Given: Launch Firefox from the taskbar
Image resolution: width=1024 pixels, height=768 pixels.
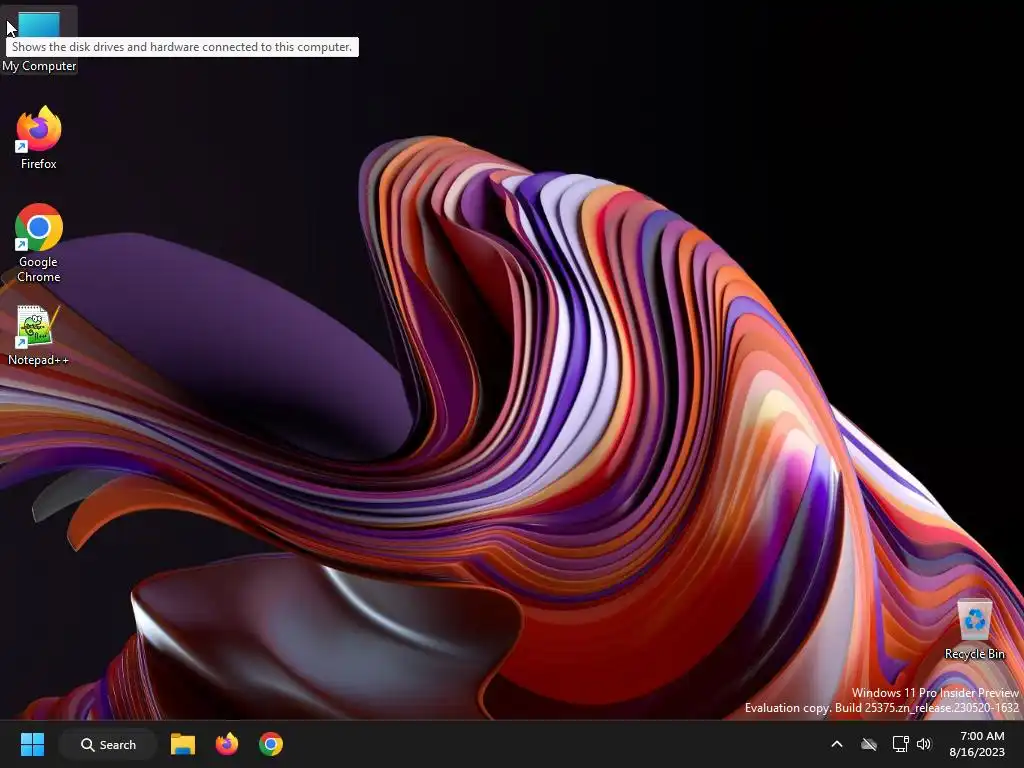Looking at the screenshot, I should click(x=227, y=744).
